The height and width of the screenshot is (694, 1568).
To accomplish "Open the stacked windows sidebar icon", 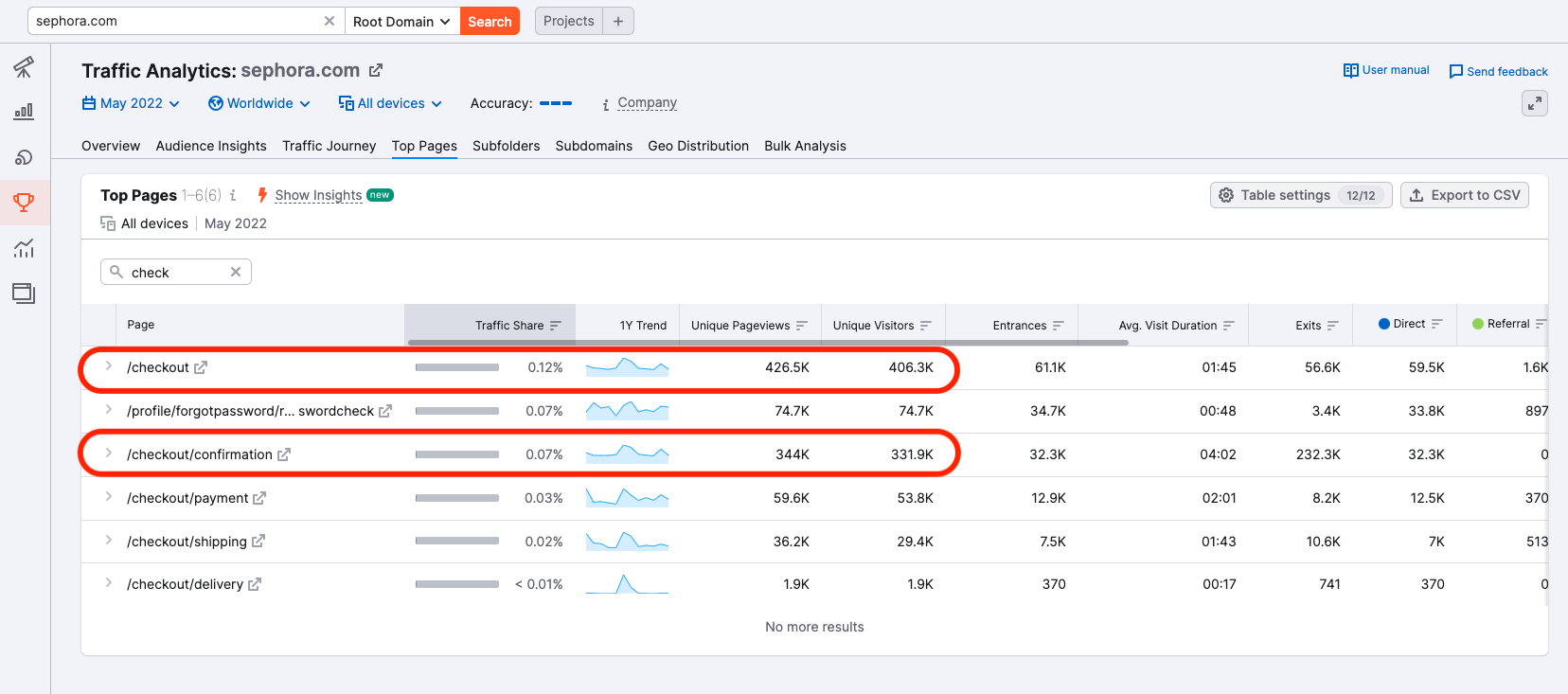I will 24,294.
